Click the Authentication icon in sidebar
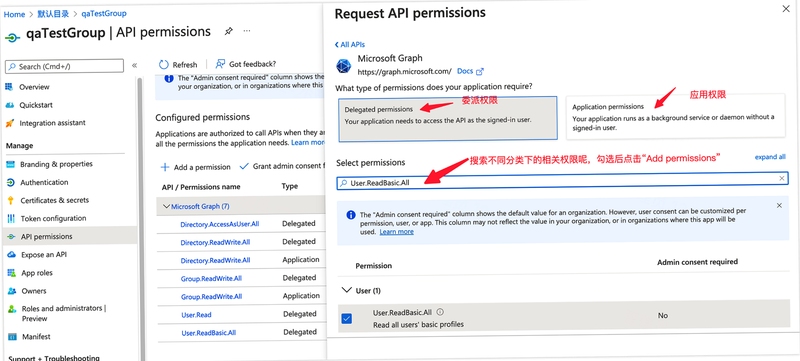800x361 pixels. pyautogui.click(x=11, y=183)
